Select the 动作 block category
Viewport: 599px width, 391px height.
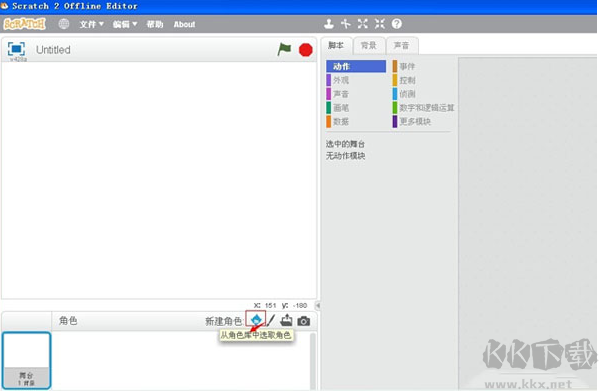coord(356,66)
